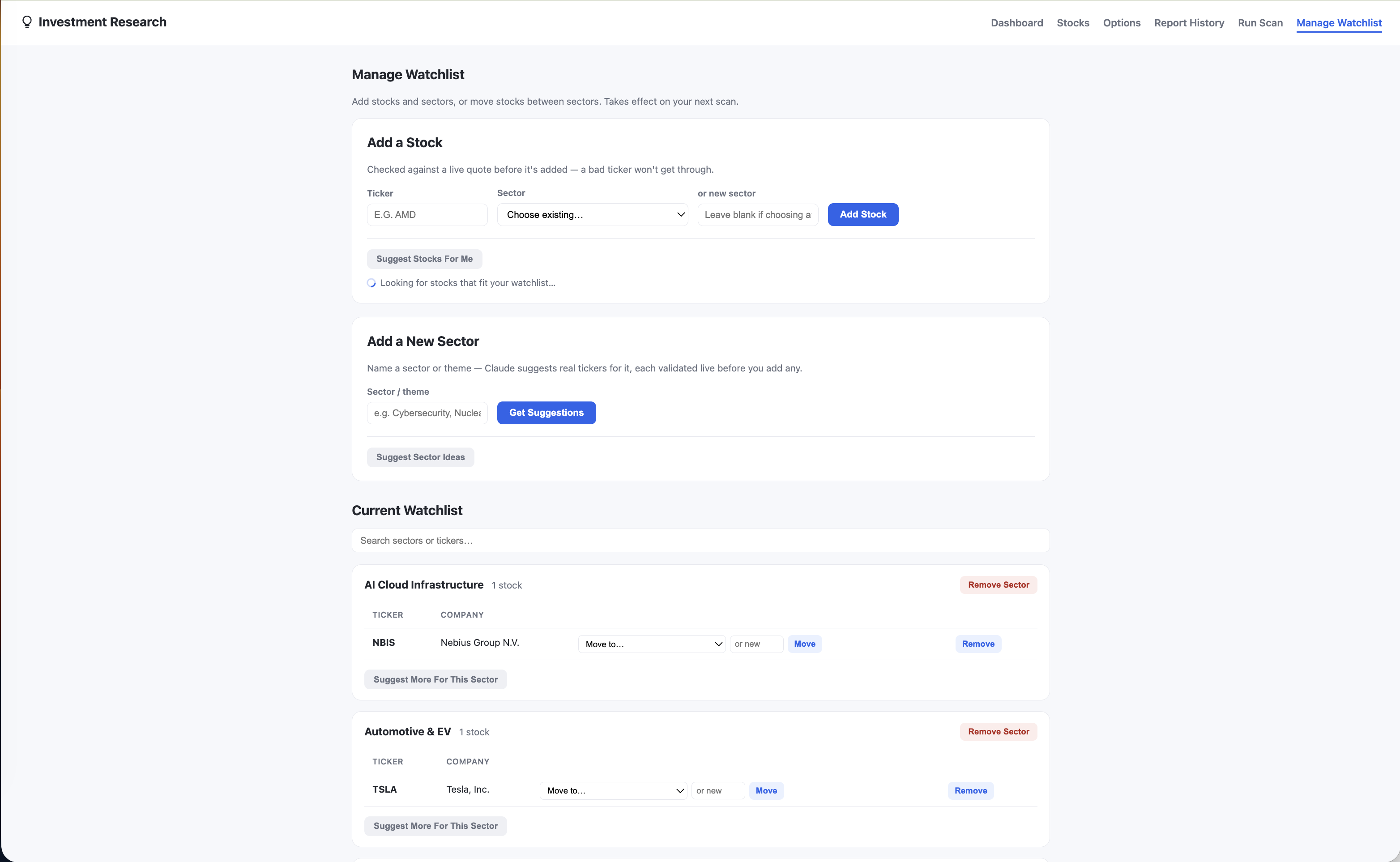Image resolution: width=1400 pixels, height=862 pixels.
Task: Click the Investment Research title
Action: [102, 21]
